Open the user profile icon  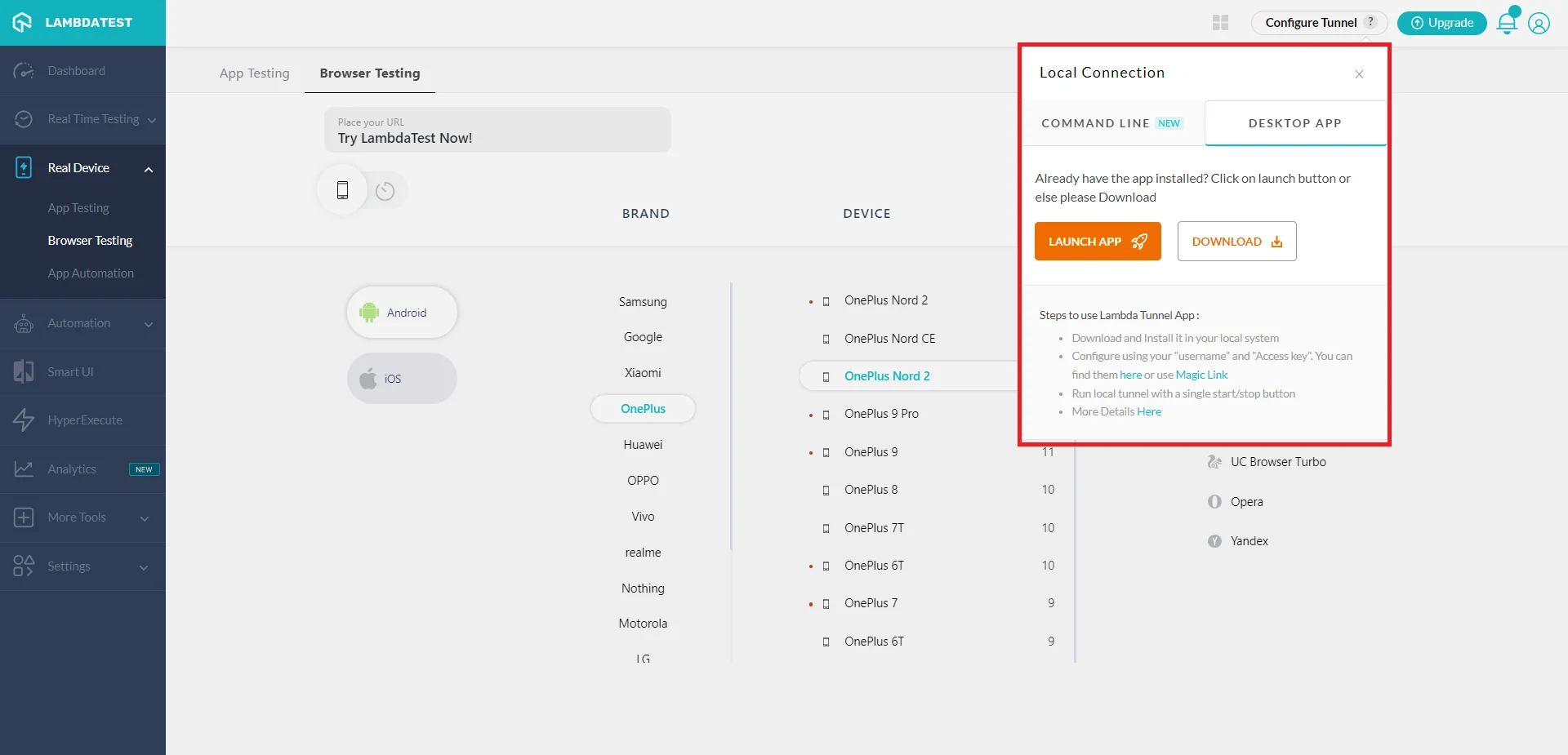pyautogui.click(x=1539, y=23)
